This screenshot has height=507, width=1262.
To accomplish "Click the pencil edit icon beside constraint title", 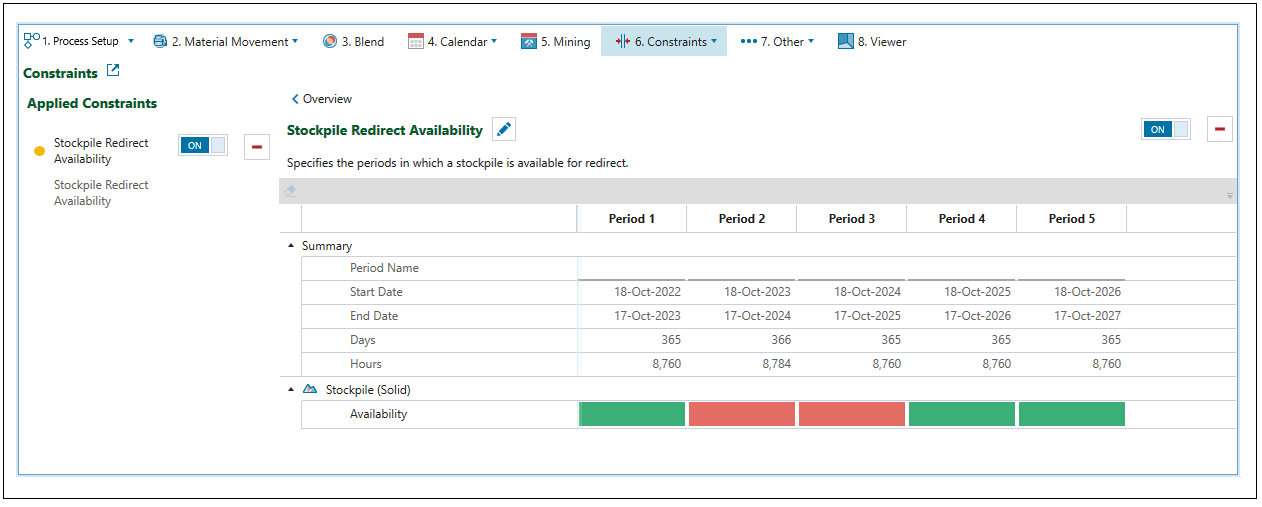I will click(x=504, y=129).
